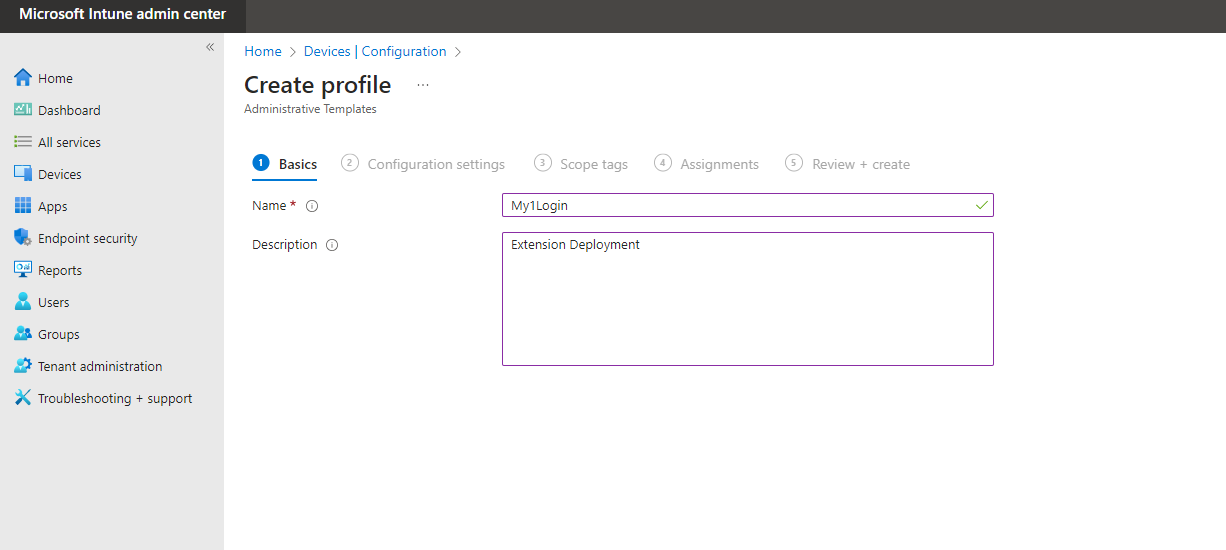Open Tenant administration in the sidebar
Screen dimensions: 1226x550
click(x=100, y=366)
